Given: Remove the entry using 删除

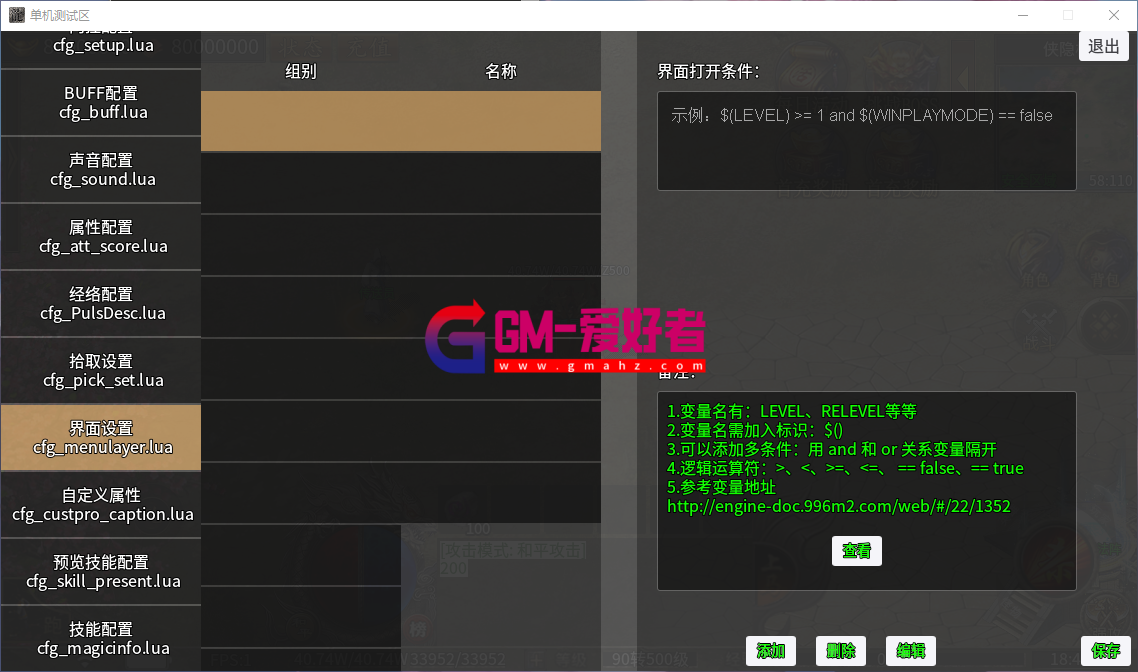Looking at the screenshot, I should tap(840, 651).
